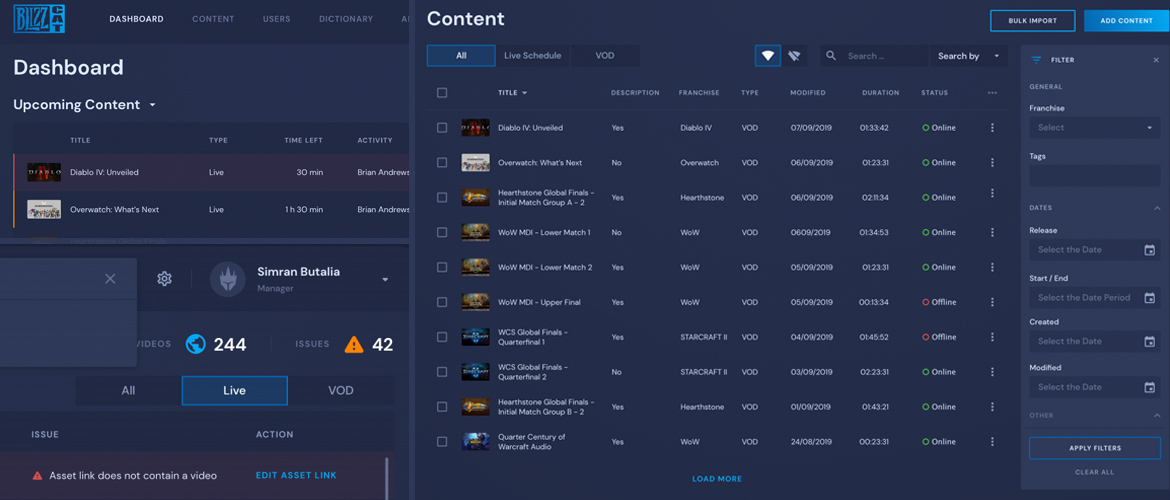
Task: Click the orange issues warning icon
Action: 354,344
